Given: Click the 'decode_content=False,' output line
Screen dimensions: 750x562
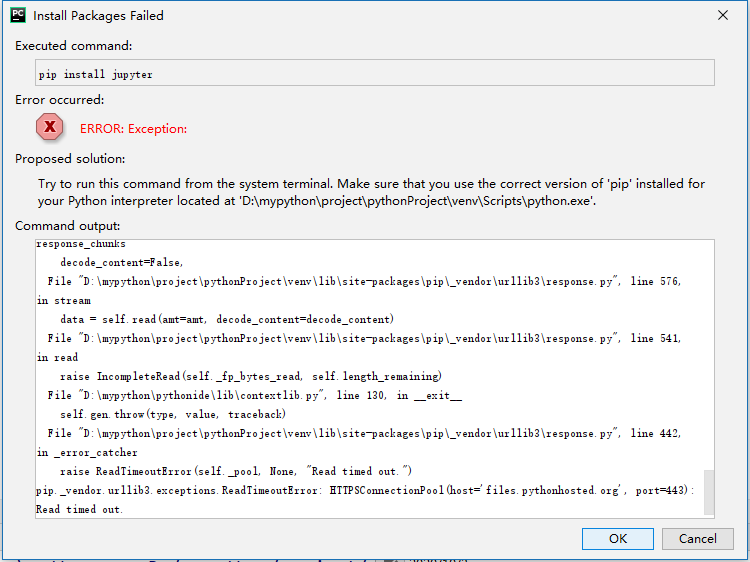Looking at the screenshot, I should click(x=121, y=262).
